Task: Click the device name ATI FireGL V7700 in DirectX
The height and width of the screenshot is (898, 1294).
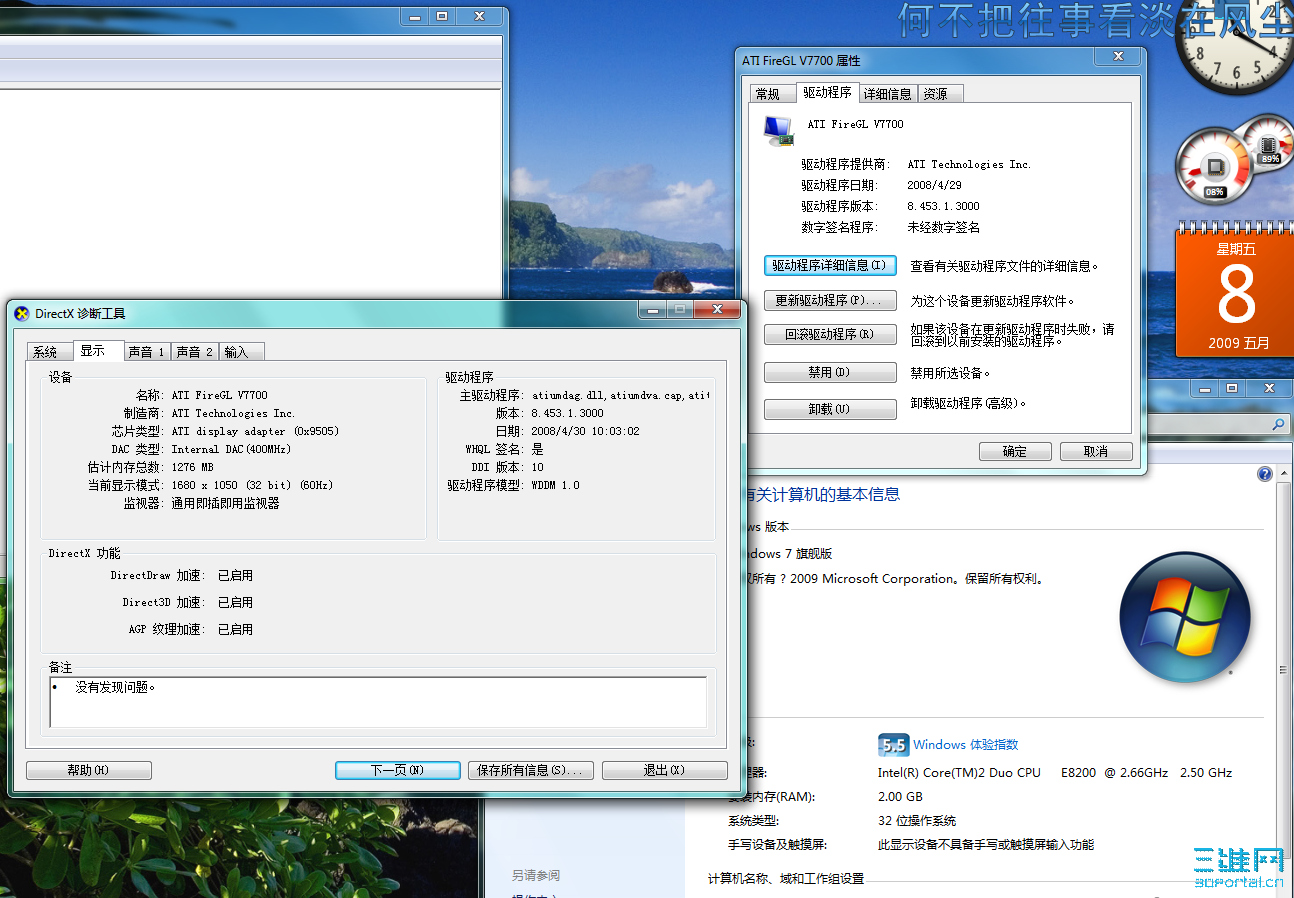Action: pos(220,395)
